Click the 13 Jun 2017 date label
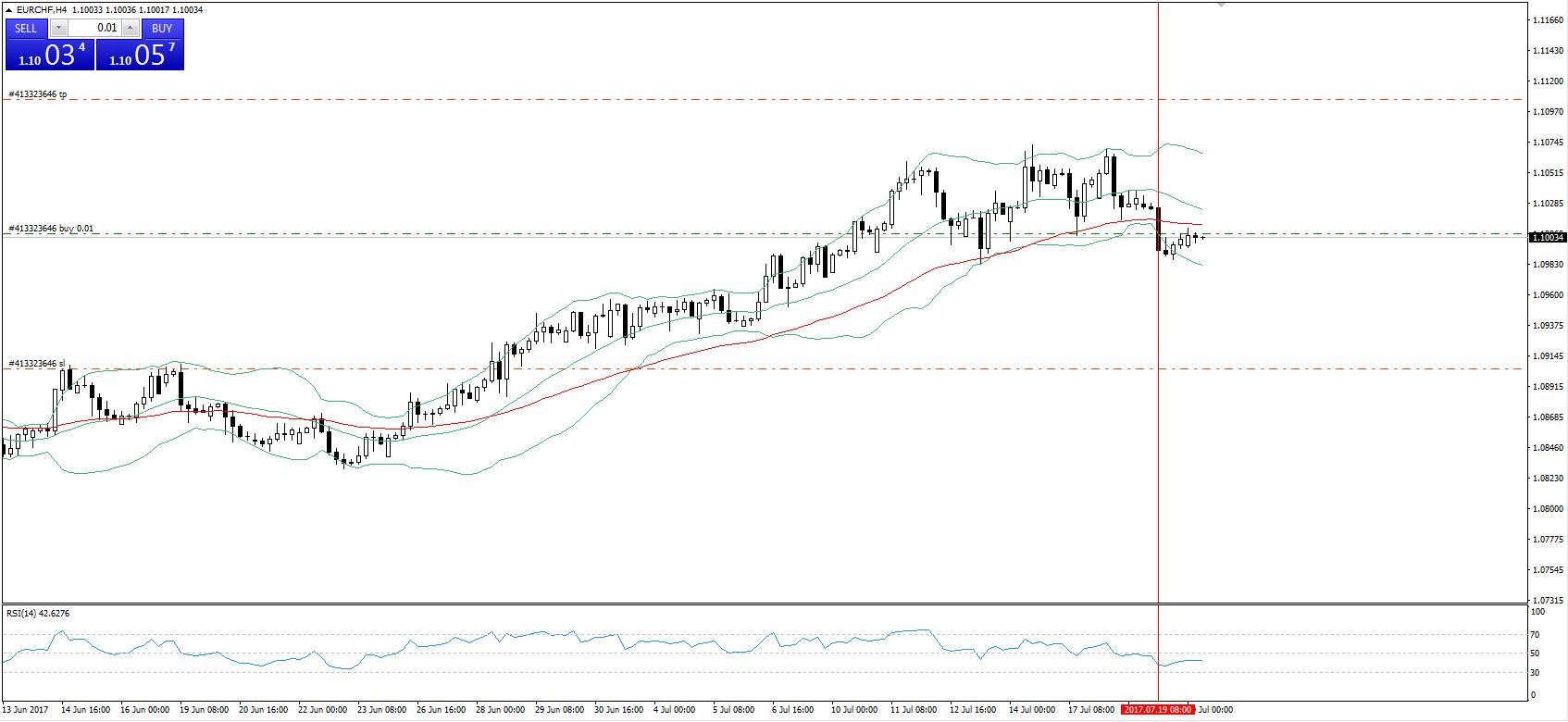1568x722 pixels. point(26,710)
